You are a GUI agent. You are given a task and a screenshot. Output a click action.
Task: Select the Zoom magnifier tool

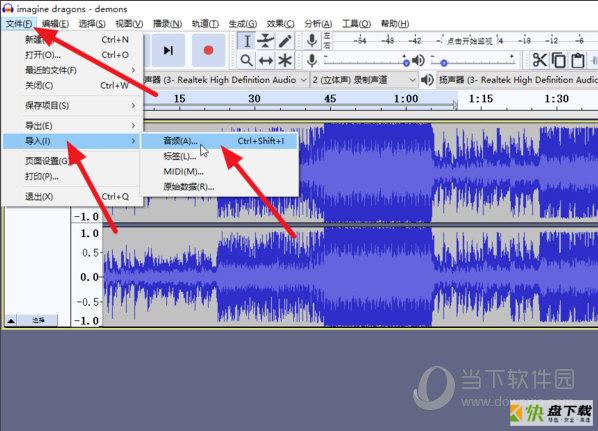coord(246,60)
